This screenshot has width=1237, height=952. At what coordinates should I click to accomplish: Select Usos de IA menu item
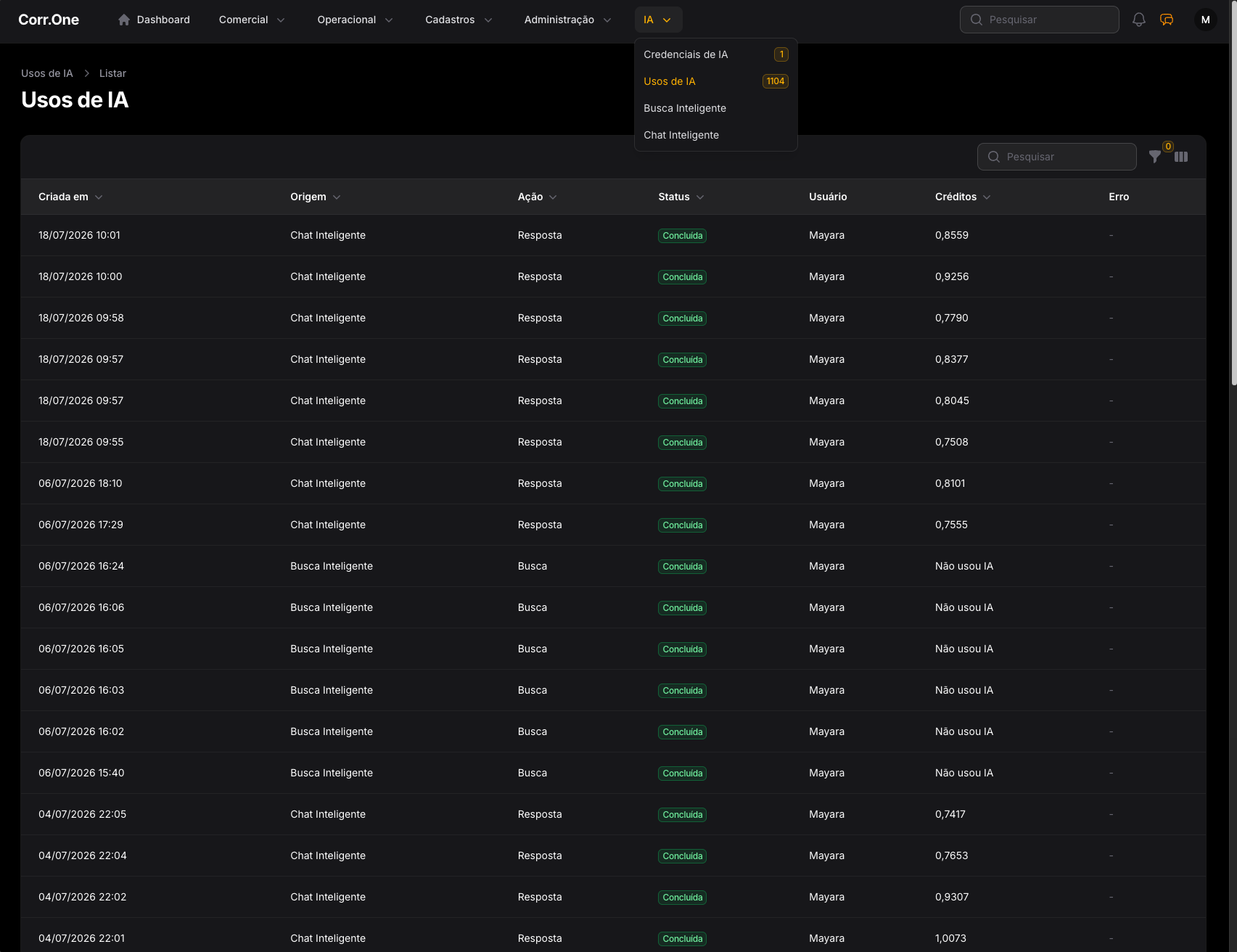715,81
